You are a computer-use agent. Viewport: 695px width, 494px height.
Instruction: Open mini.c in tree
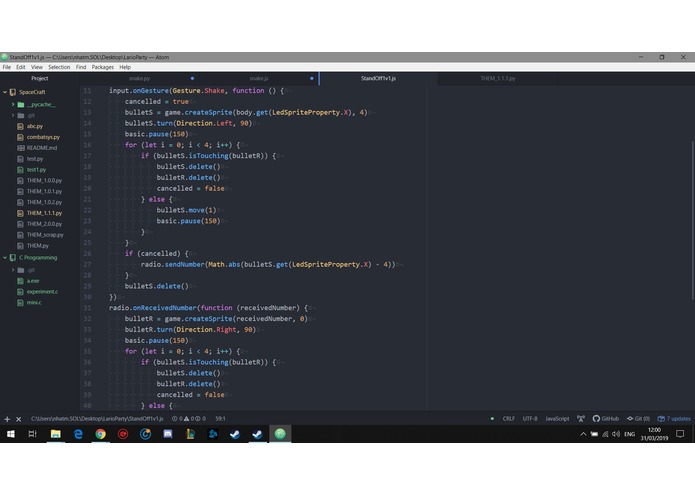tap(34, 303)
